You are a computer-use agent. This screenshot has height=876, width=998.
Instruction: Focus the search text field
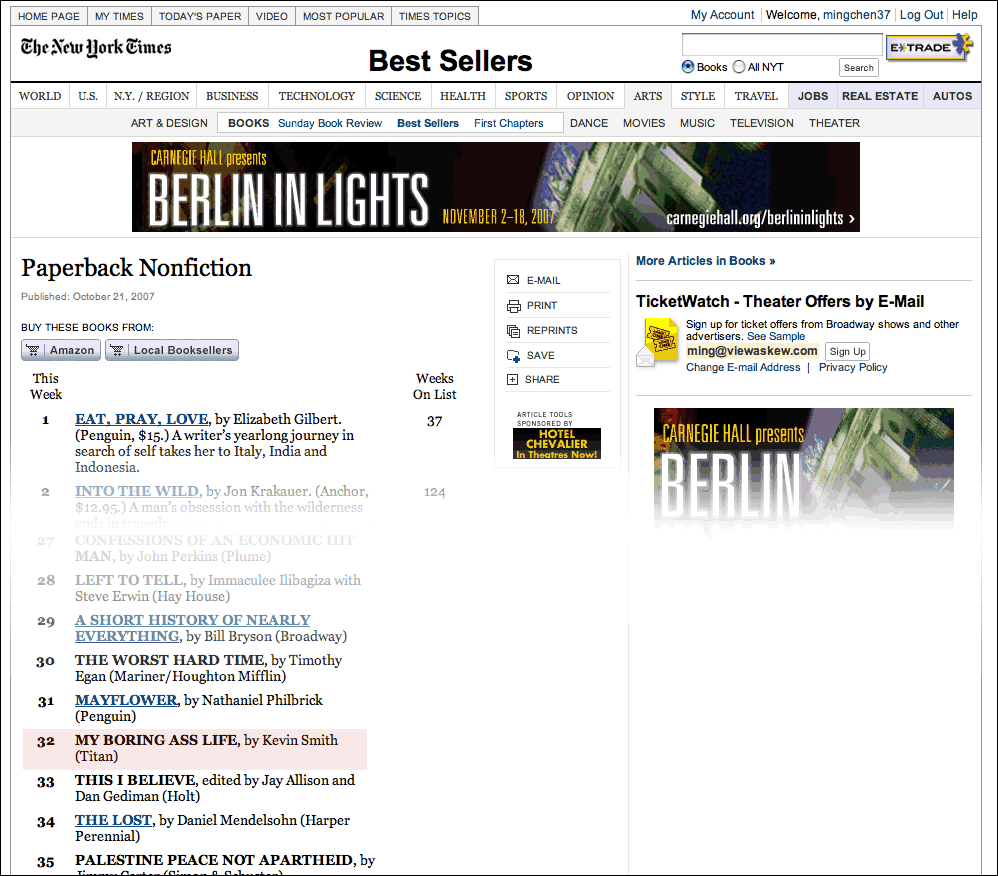[x=782, y=45]
